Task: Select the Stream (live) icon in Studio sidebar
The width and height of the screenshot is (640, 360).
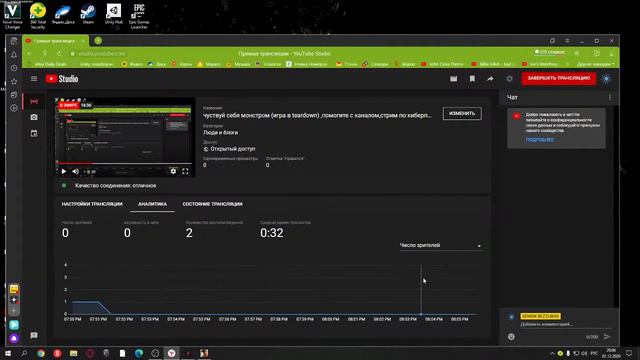Action: pos(34,101)
